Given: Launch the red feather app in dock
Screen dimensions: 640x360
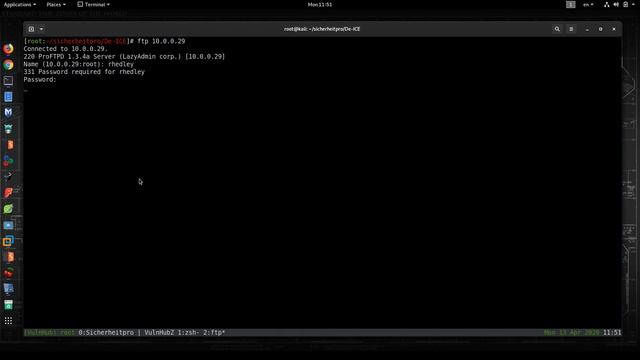Looking at the screenshot, I should click(8, 193).
